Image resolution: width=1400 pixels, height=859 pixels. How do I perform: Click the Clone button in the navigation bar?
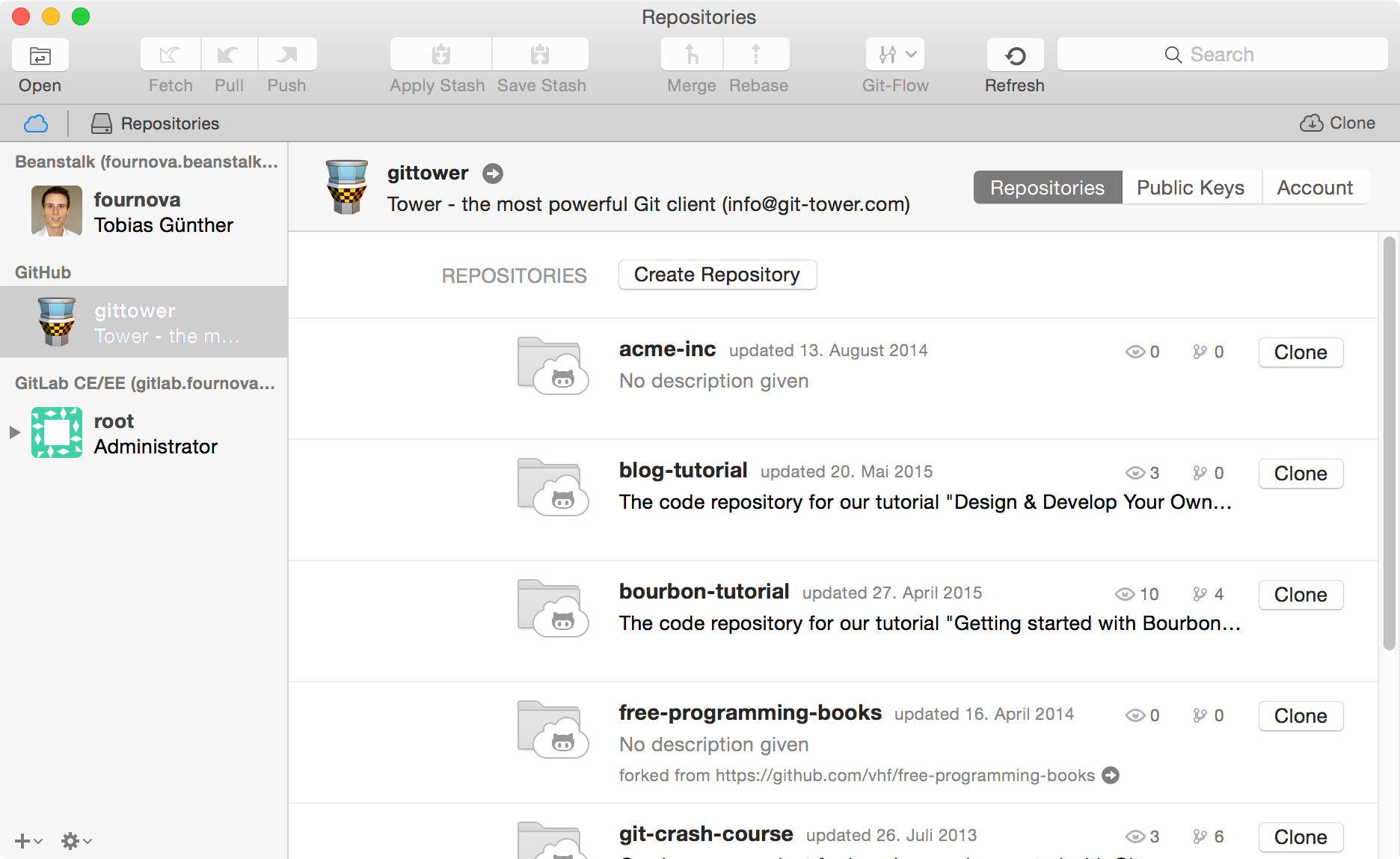point(1337,123)
